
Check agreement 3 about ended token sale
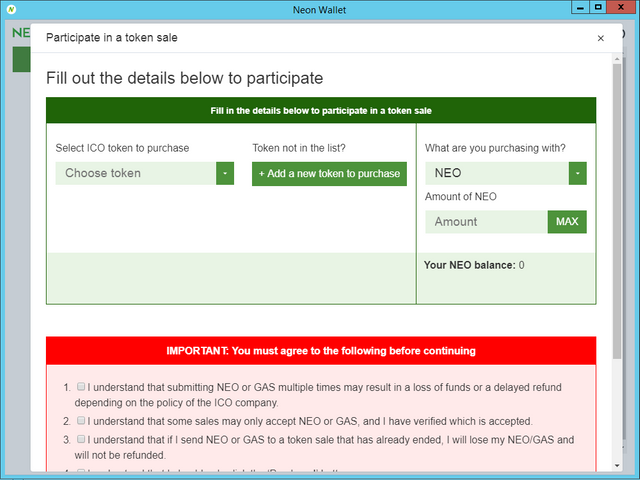pyautogui.click(x=81, y=439)
